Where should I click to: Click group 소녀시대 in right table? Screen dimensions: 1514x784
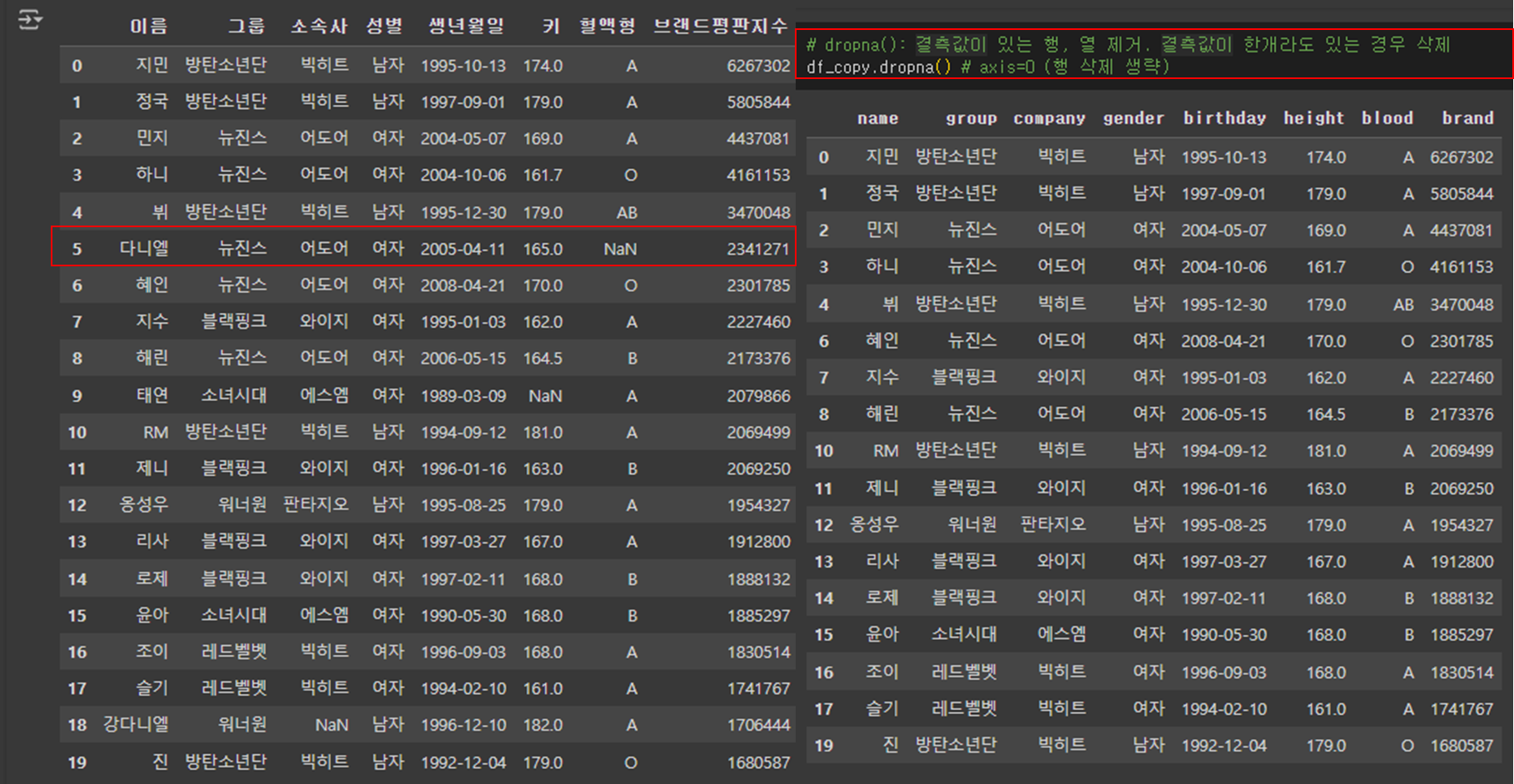pos(964,634)
